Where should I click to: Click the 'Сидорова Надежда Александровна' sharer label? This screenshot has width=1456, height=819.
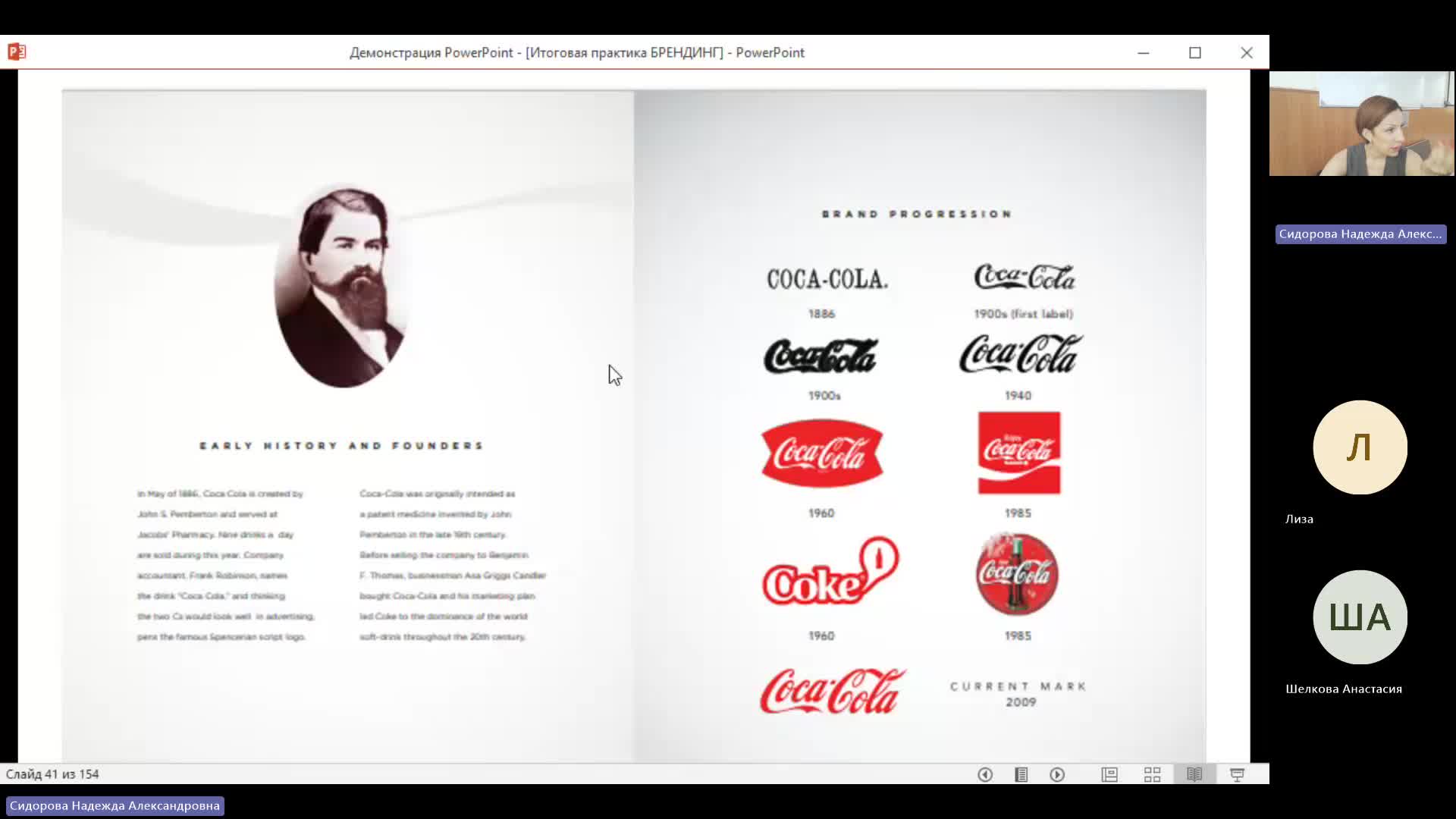115,805
